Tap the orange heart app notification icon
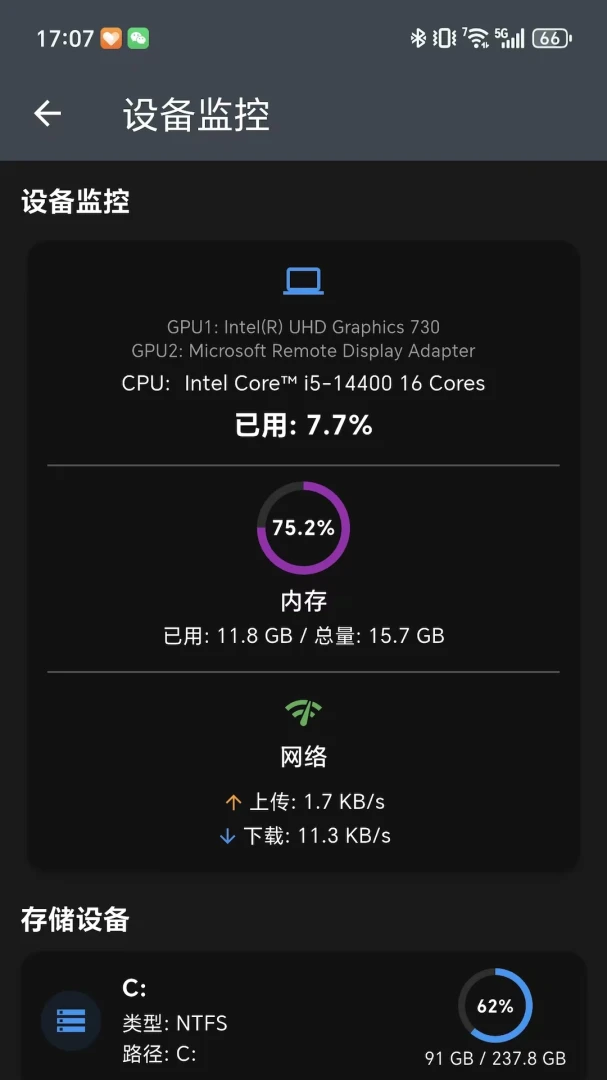 click(x=111, y=39)
